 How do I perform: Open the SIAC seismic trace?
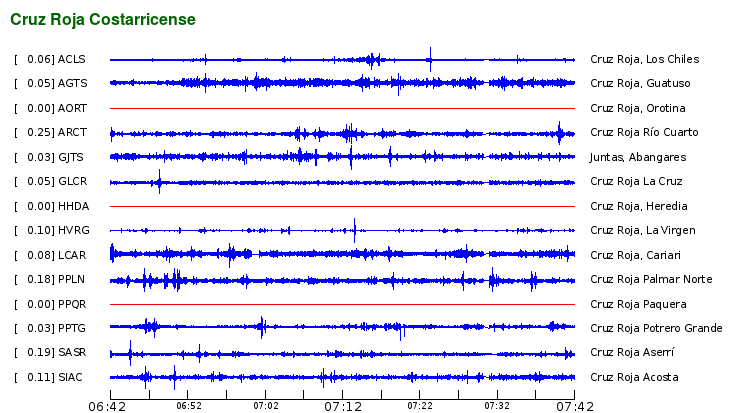coord(343,377)
